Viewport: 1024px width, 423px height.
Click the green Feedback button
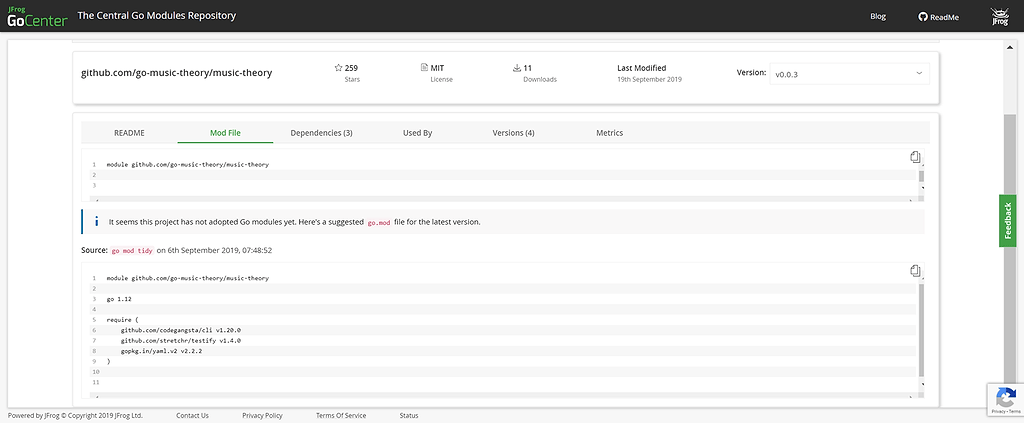pyautogui.click(x=1007, y=221)
